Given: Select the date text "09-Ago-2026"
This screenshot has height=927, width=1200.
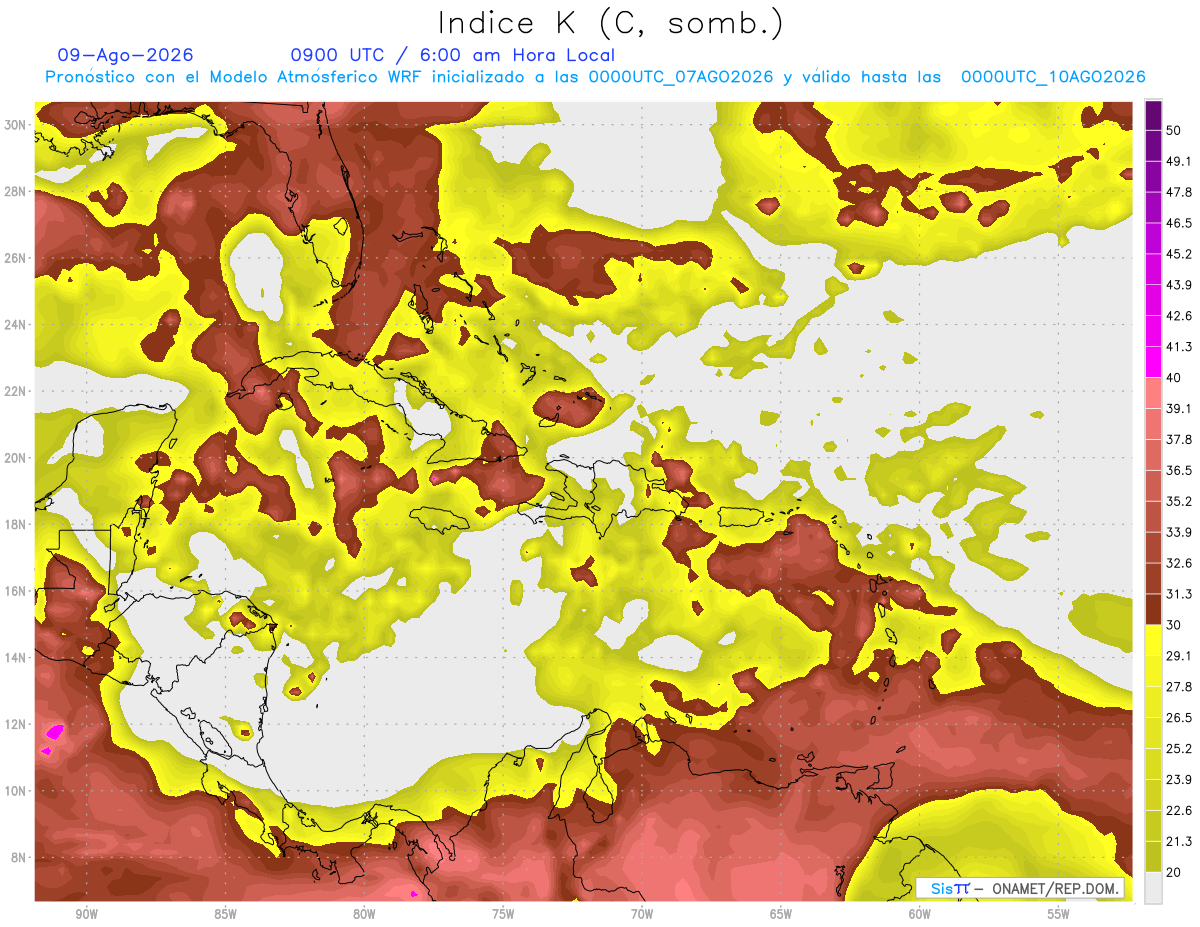Looking at the screenshot, I should [125, 55].
